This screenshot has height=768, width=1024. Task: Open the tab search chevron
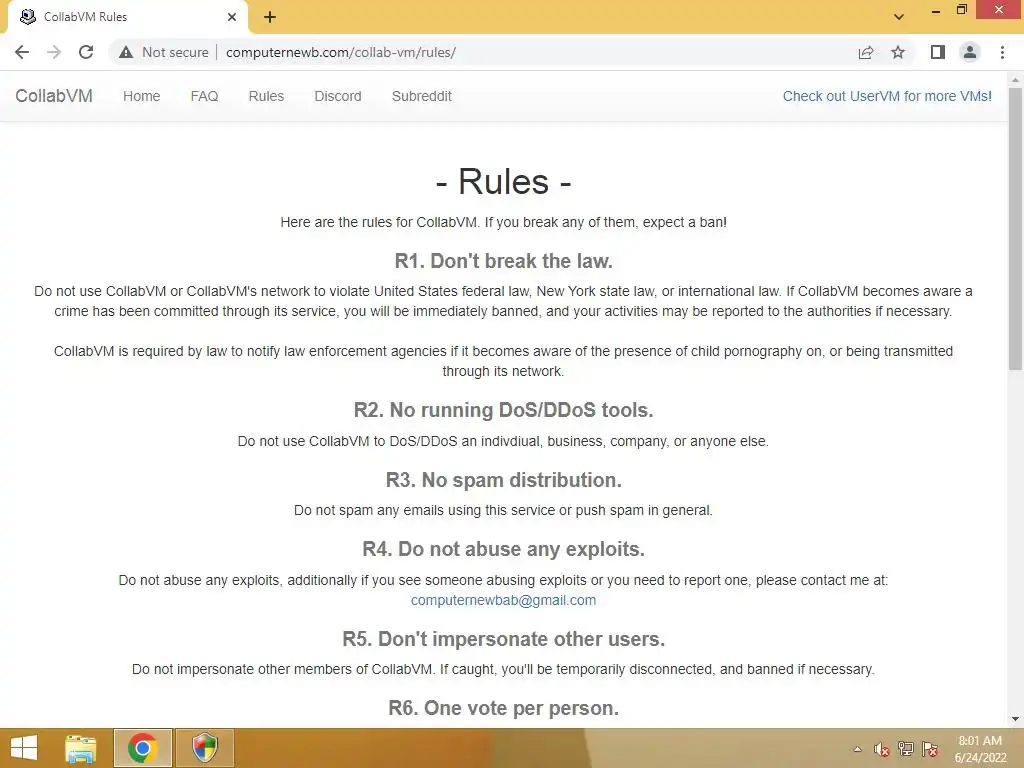point(899,17)
